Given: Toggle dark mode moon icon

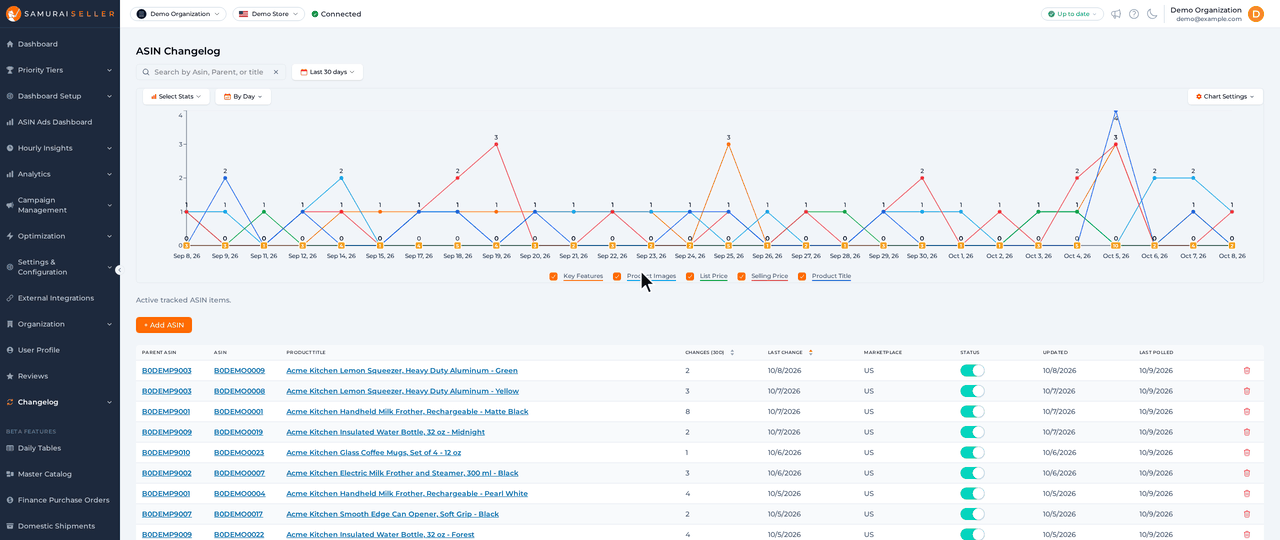Looking at the screenshot, I should pyautogui.click(x=1152, y=14).
